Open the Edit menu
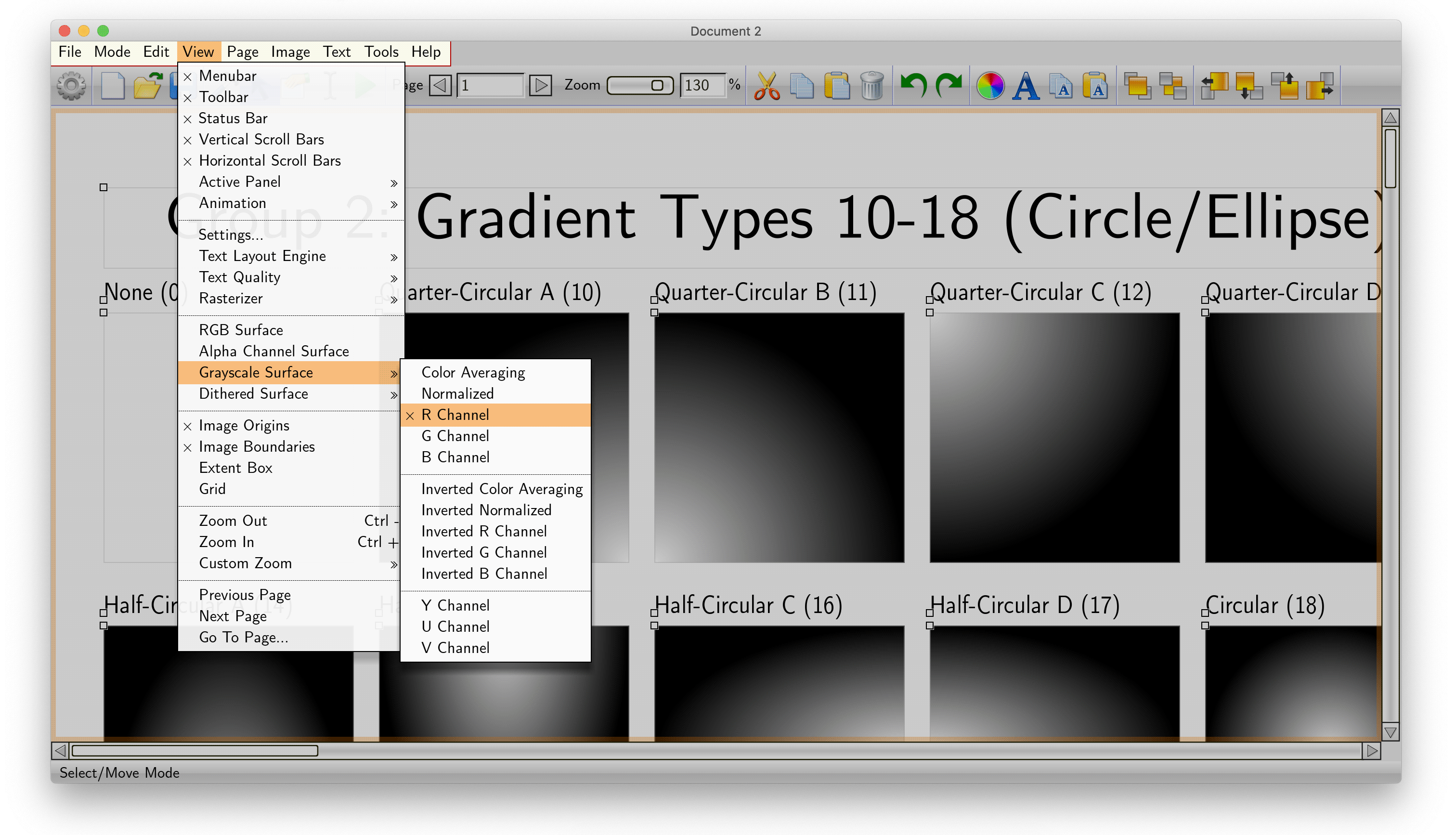 point(156,52)
